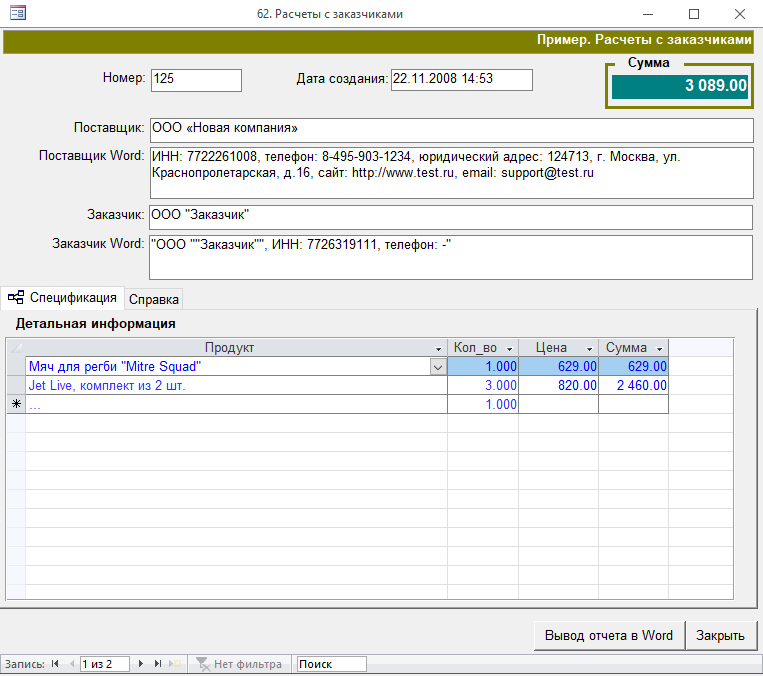Open the Сумма column filter dropdown
The height and width of the screenshot is (676, 763).
[x=659, y=348]
